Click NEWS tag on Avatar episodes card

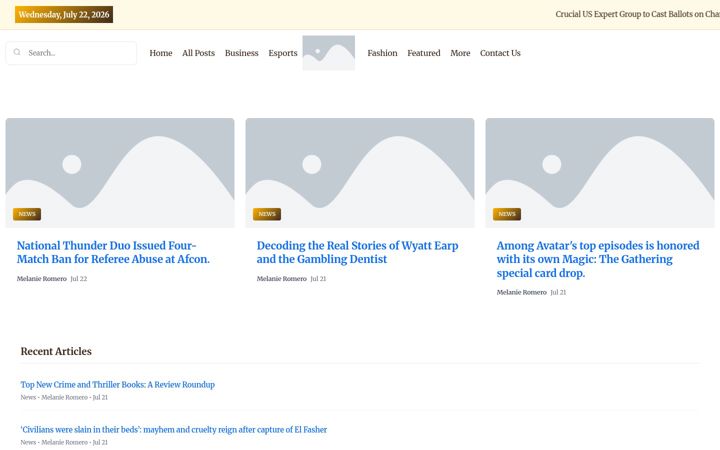[x=507, y=214]
